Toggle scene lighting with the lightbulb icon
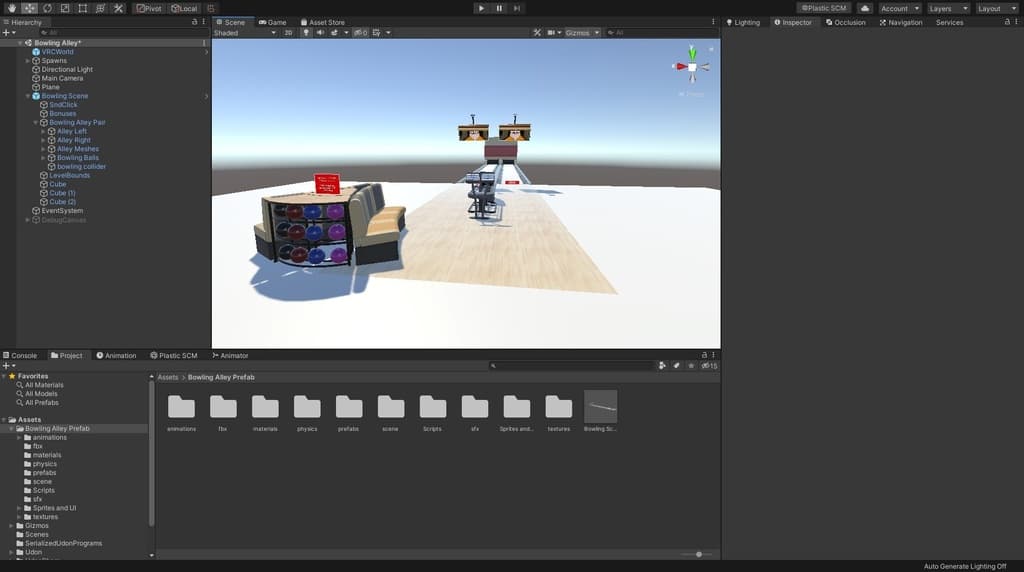The height and width of the screenshot is (572, 1024). (307, 32)
